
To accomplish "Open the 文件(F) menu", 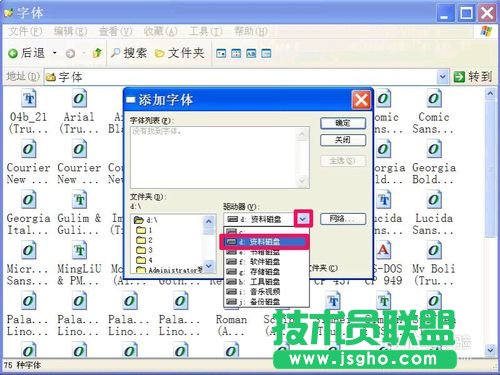I will pos(25,32).
